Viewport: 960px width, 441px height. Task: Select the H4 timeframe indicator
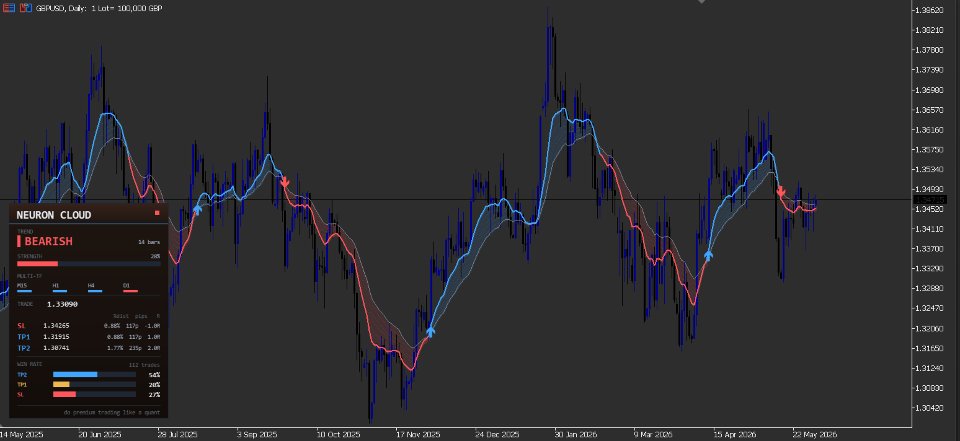95,288
